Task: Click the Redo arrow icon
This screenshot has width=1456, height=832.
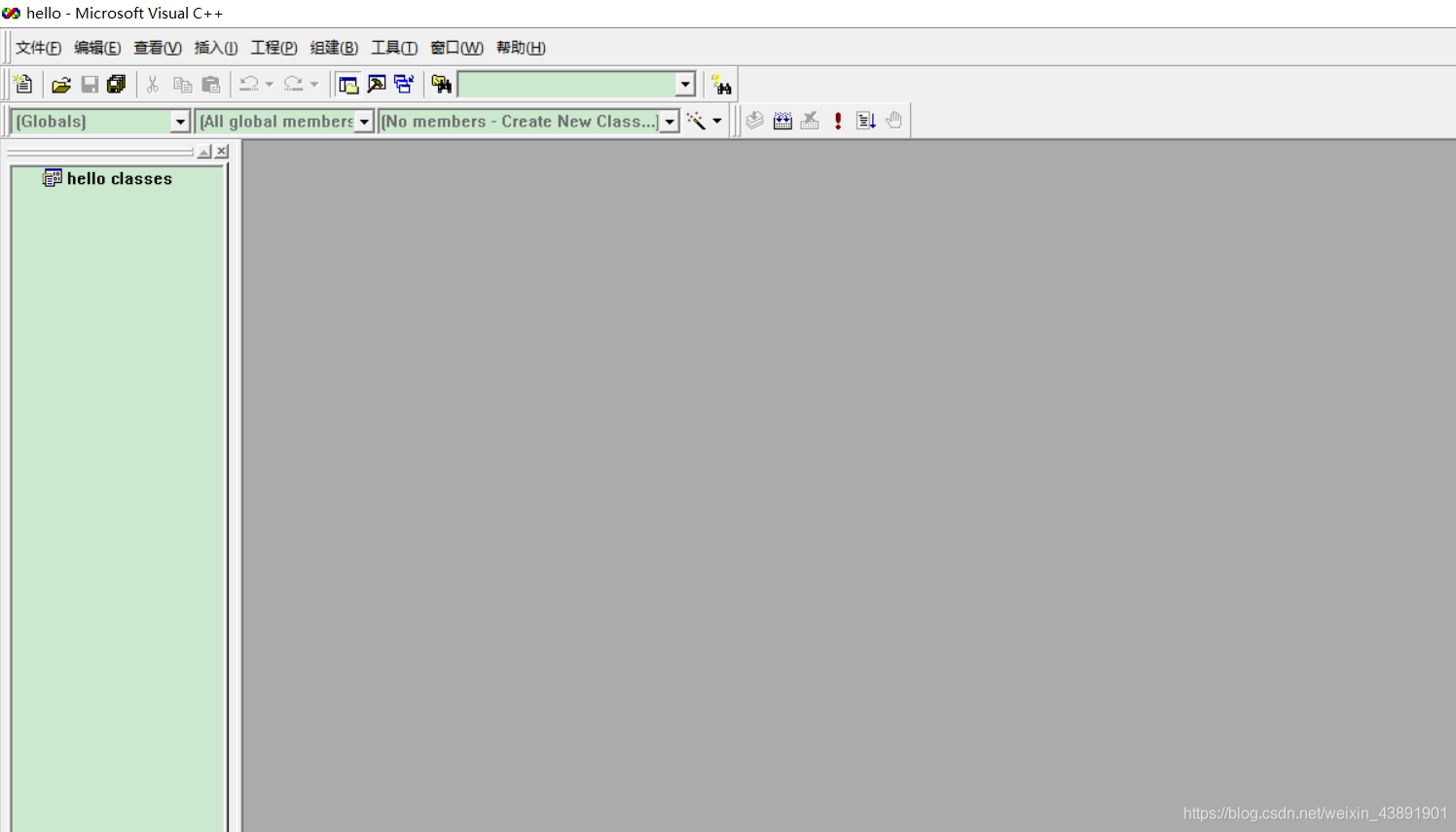Action: click(x=294, y=85)
